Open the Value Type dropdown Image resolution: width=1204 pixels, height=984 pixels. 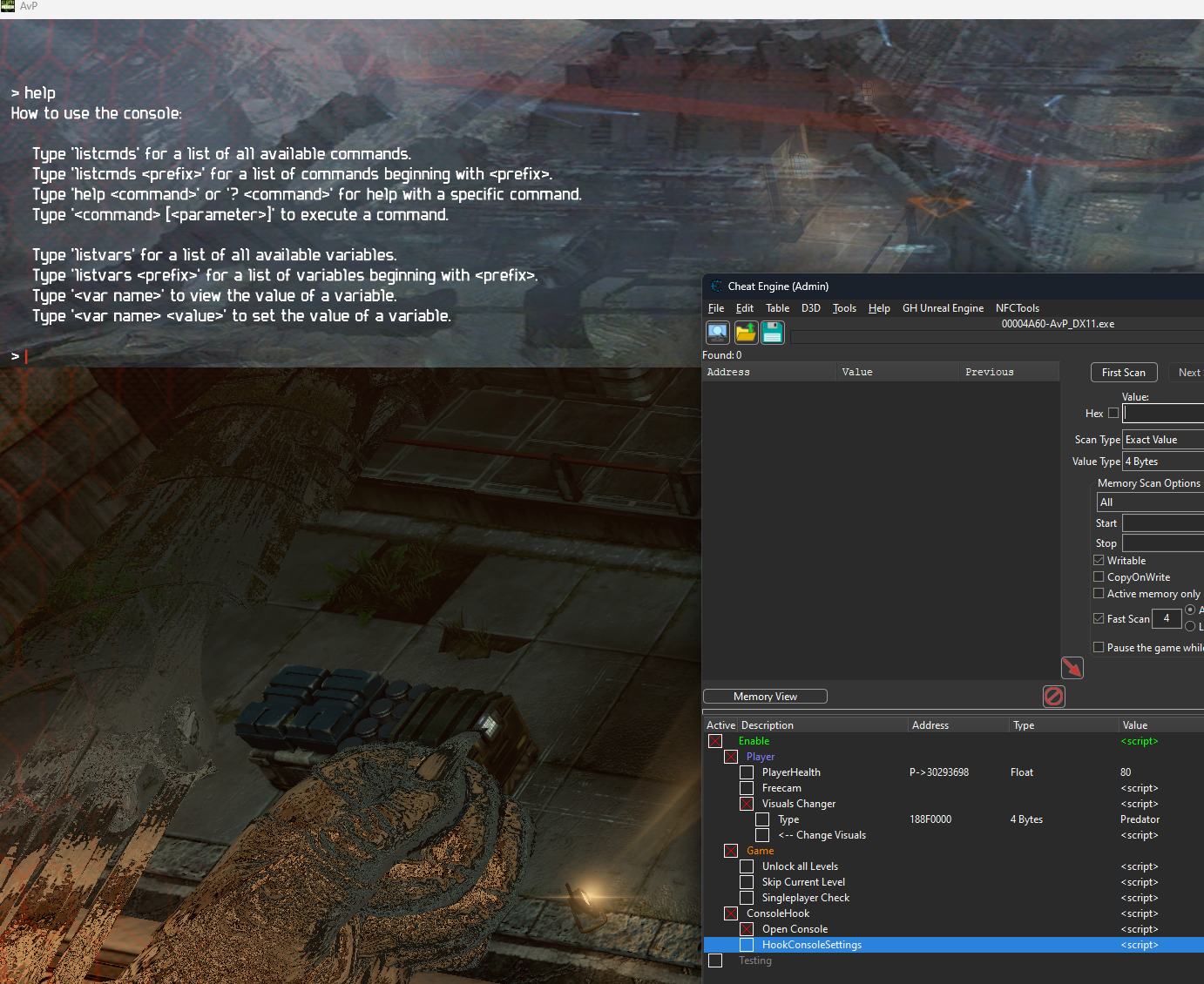pos(1163,462)
